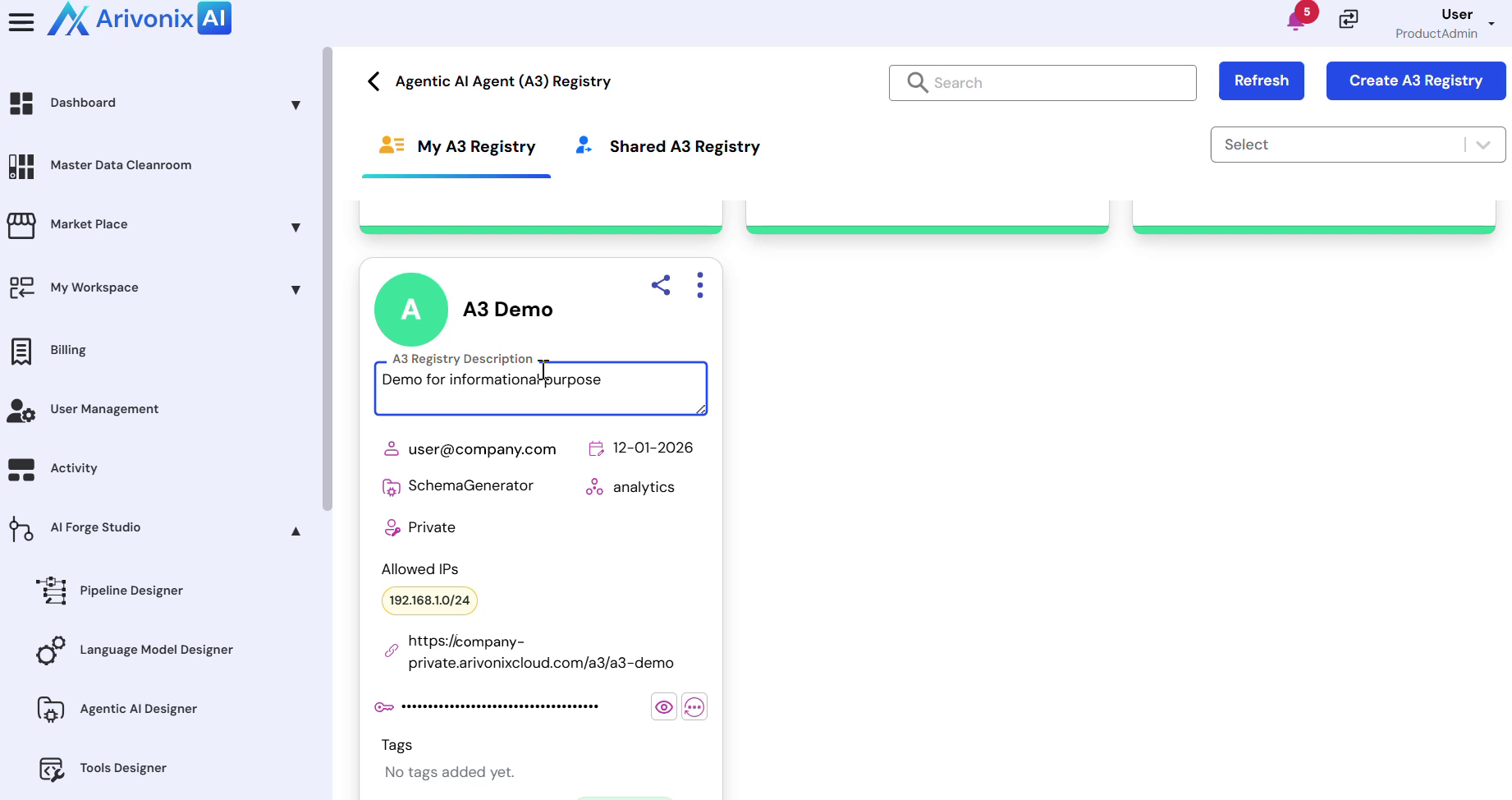
Task: Click the notification bell icon
Action: (x=1297, y=21)
